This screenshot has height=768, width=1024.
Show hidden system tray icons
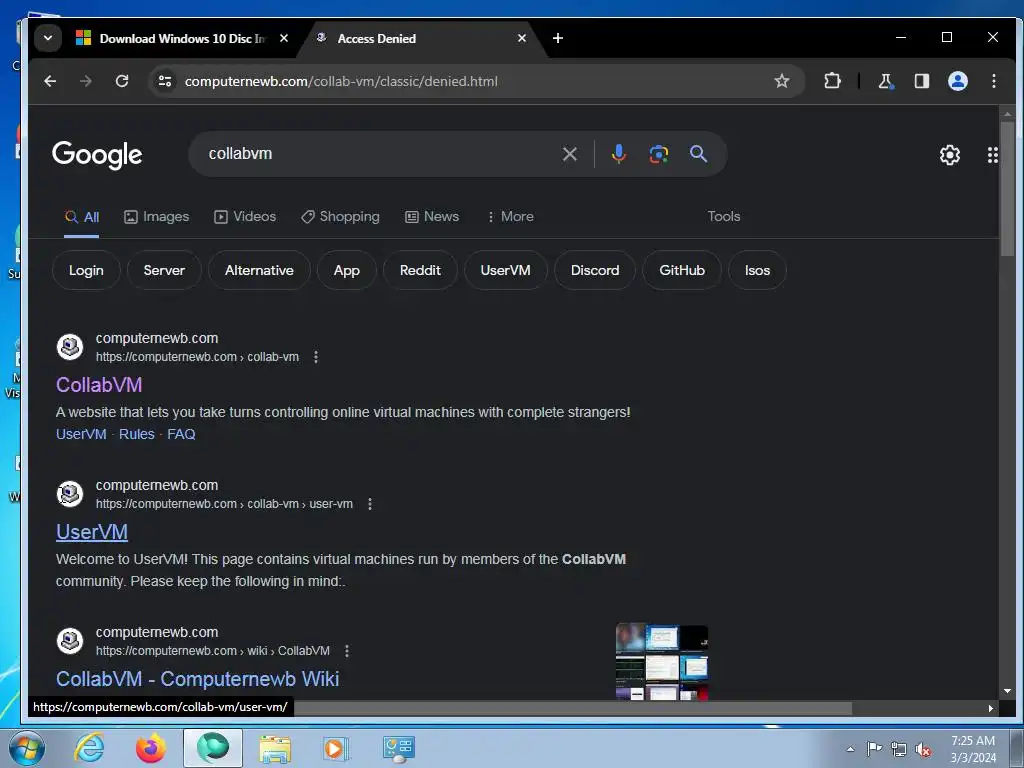[850, 749]
